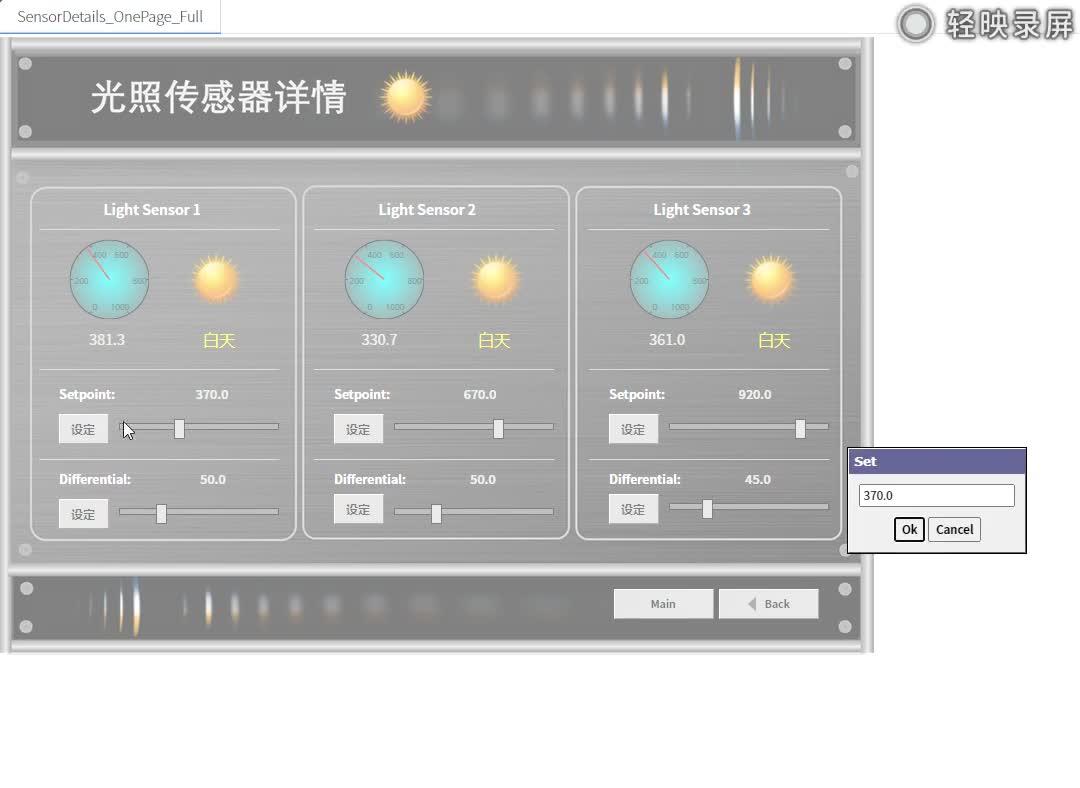This screenshot has width=1080, height=788.
Task: Click the Light Sensor 3 gauge dial
Action: pos(668,278)
